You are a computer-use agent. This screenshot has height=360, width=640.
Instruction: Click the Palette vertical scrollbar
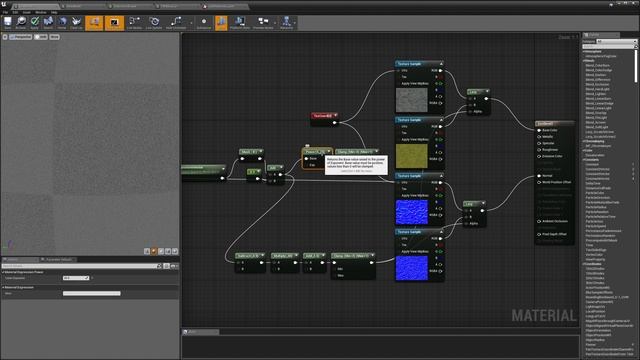click(637, 65)
